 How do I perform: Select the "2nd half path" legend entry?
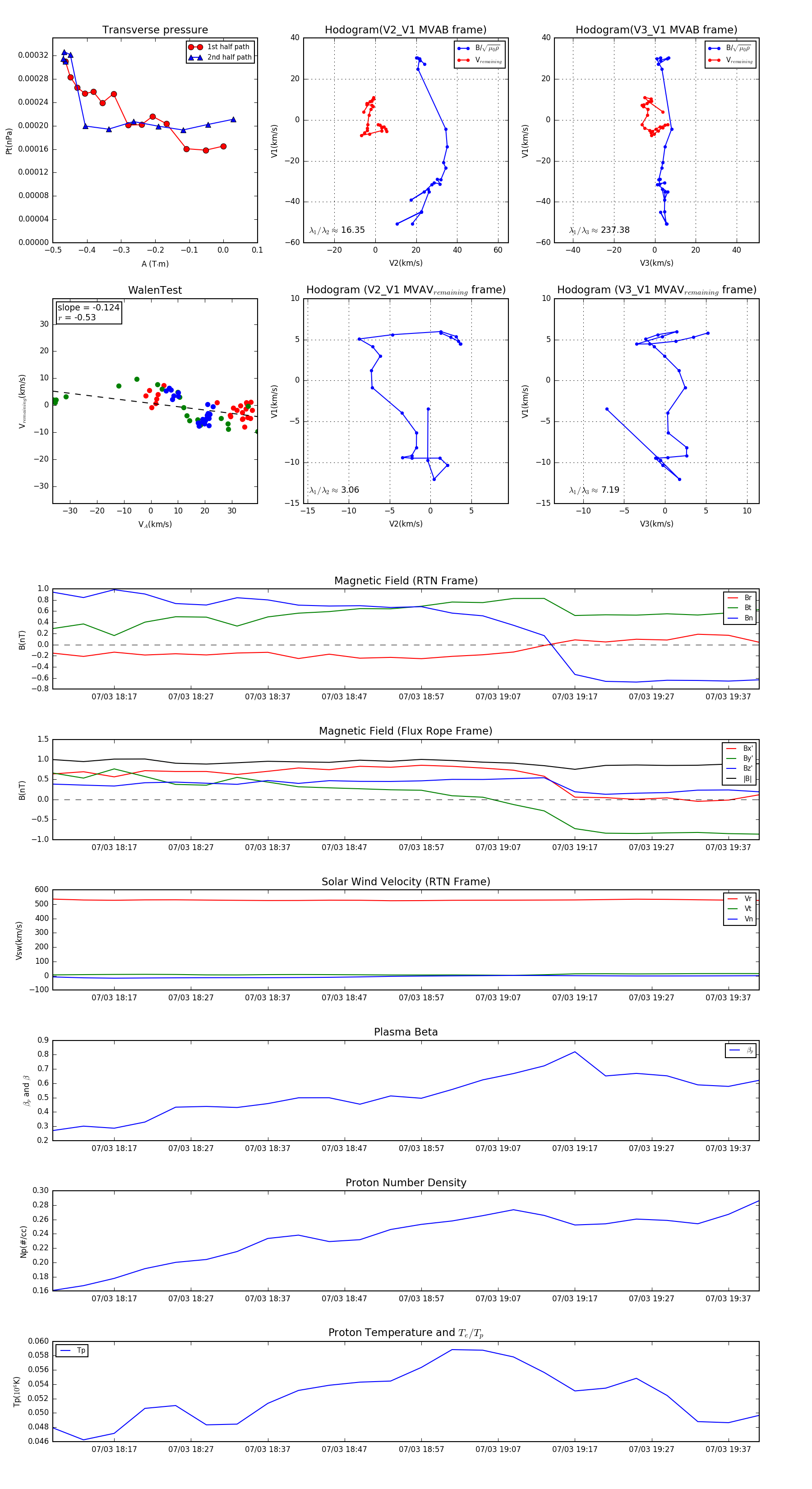click(x=220, y=57)
